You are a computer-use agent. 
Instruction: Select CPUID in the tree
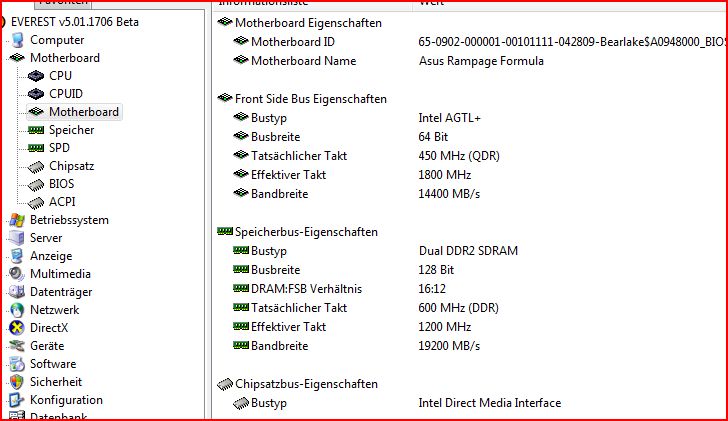(66, 94)
